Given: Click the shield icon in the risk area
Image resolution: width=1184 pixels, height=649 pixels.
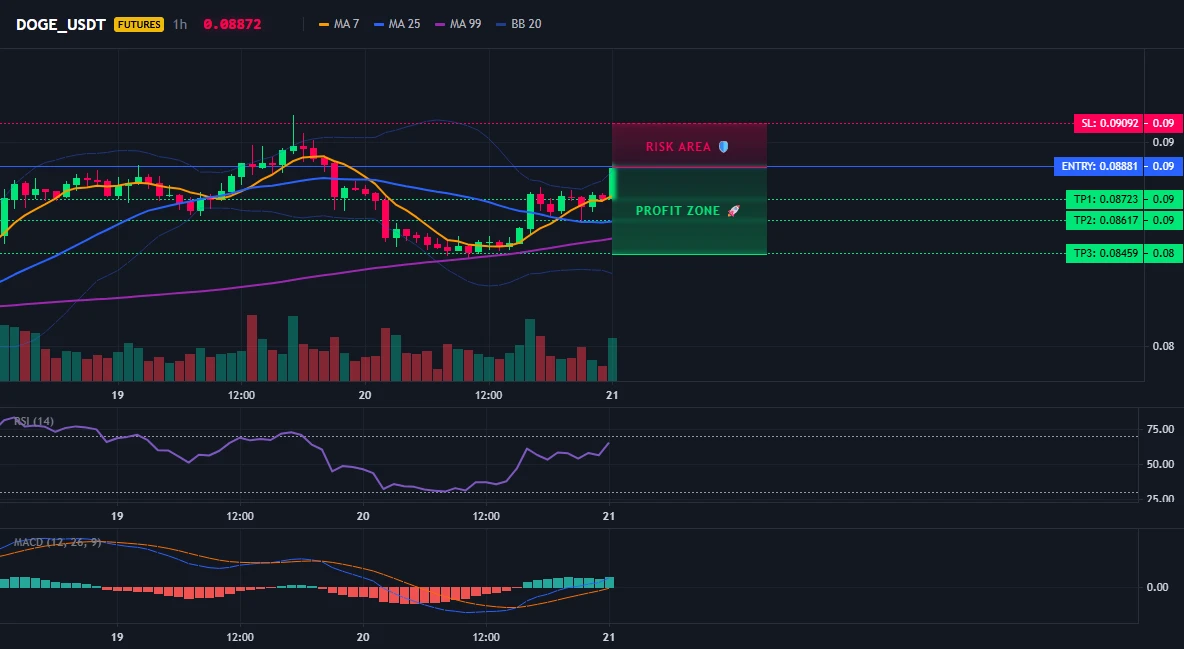Looking at the screenshot, I should [723, 147].
